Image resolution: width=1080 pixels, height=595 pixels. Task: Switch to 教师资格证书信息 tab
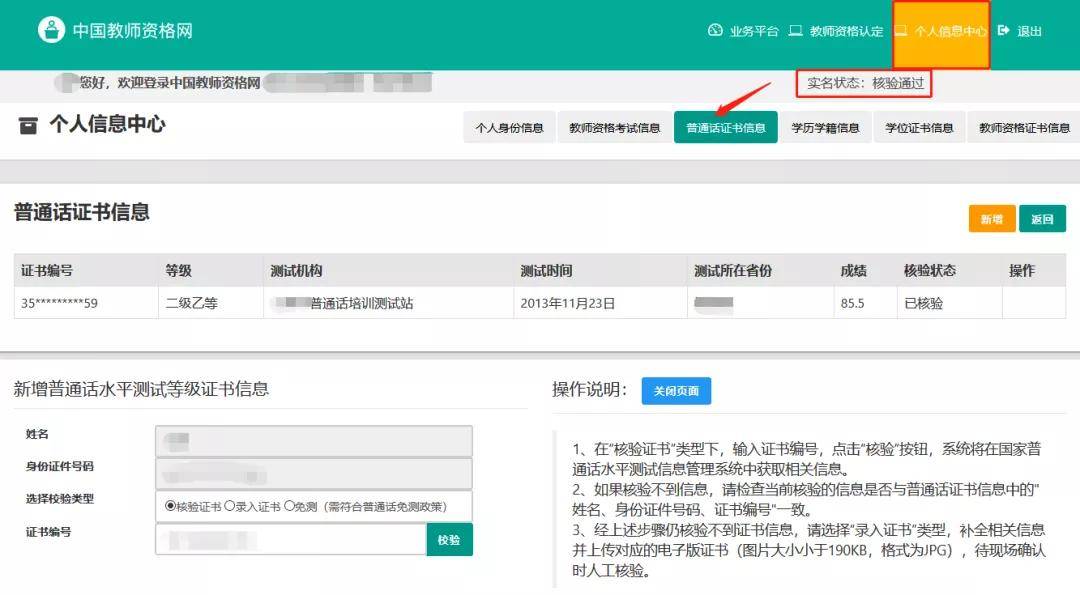[1023, 128]
